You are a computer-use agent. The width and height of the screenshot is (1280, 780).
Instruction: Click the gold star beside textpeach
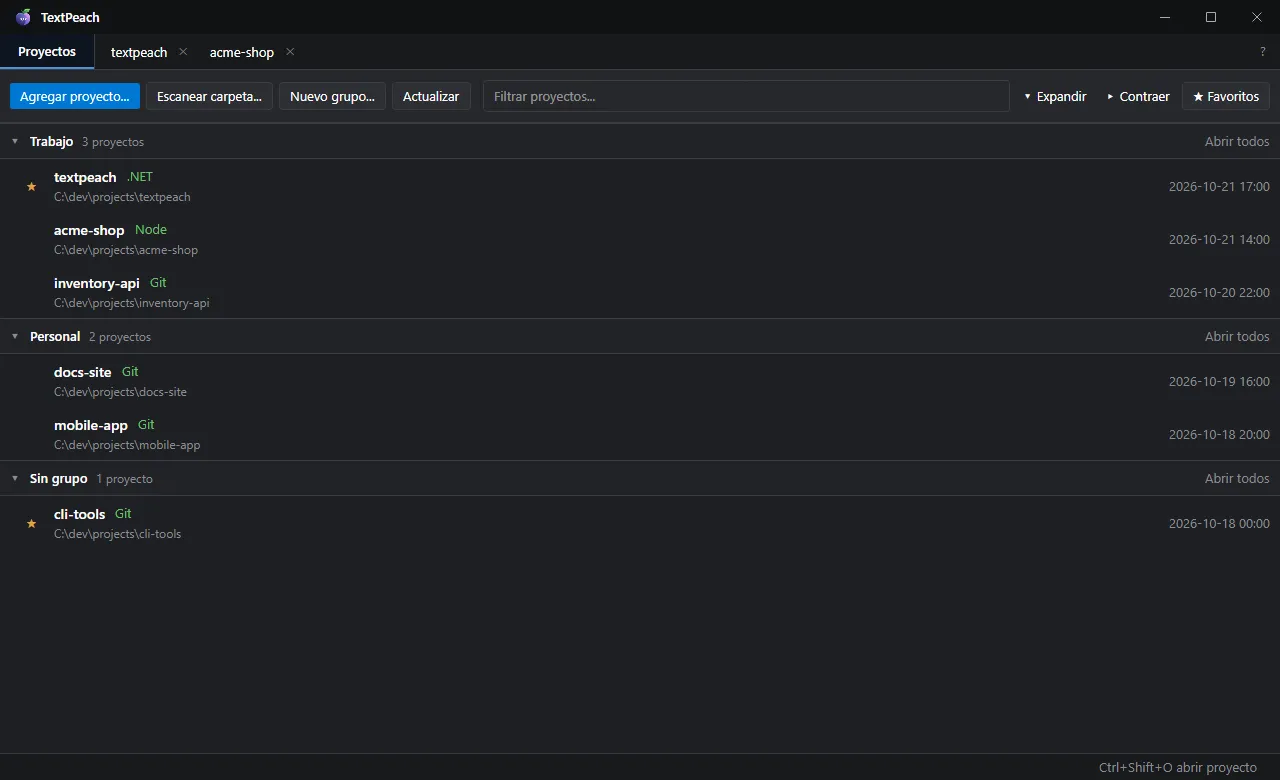coord(31,186)
